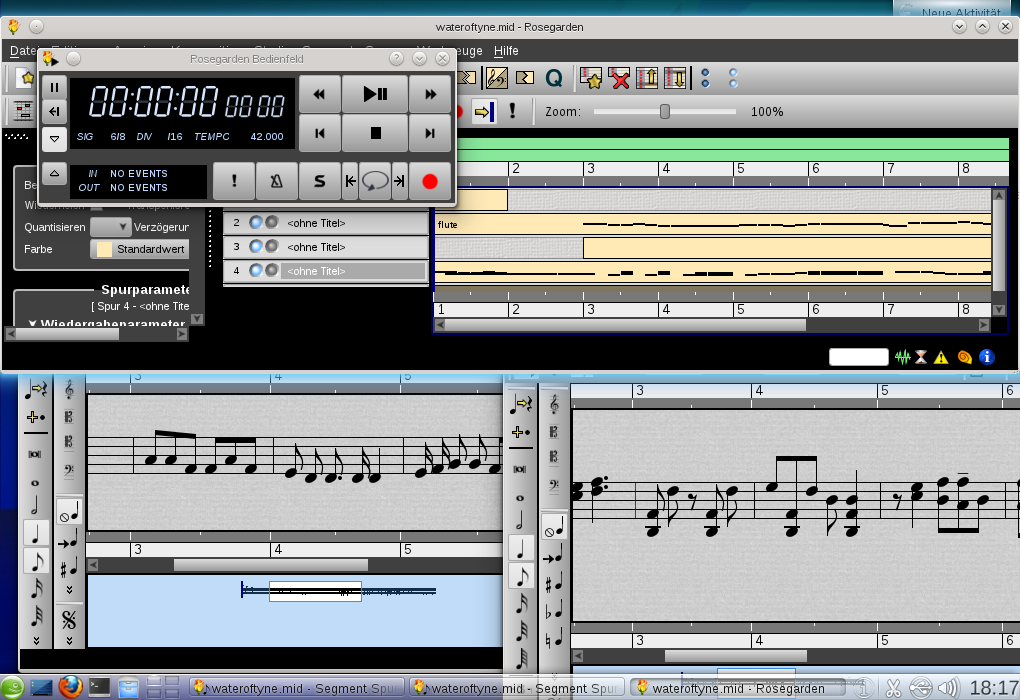Click the main window Zoom slider handle
The height and width of the screenshot is (700, 1020).
(665, 111)
